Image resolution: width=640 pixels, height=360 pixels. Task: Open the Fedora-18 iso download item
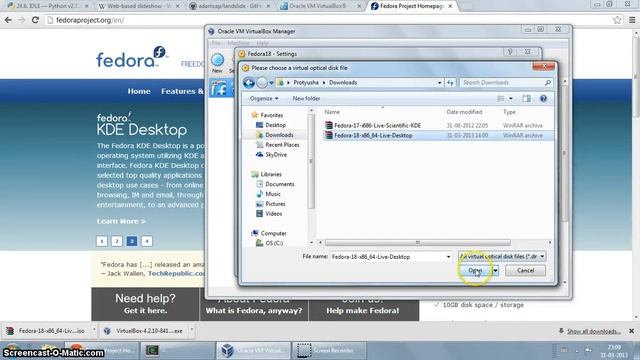coord(47,331)
